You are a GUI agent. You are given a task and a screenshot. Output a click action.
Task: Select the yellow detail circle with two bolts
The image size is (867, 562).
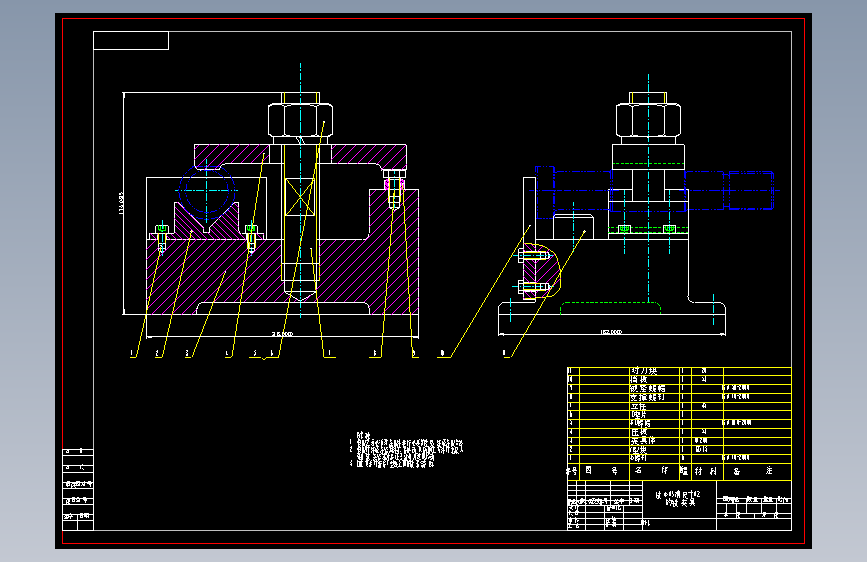click(x=541, y=271)
